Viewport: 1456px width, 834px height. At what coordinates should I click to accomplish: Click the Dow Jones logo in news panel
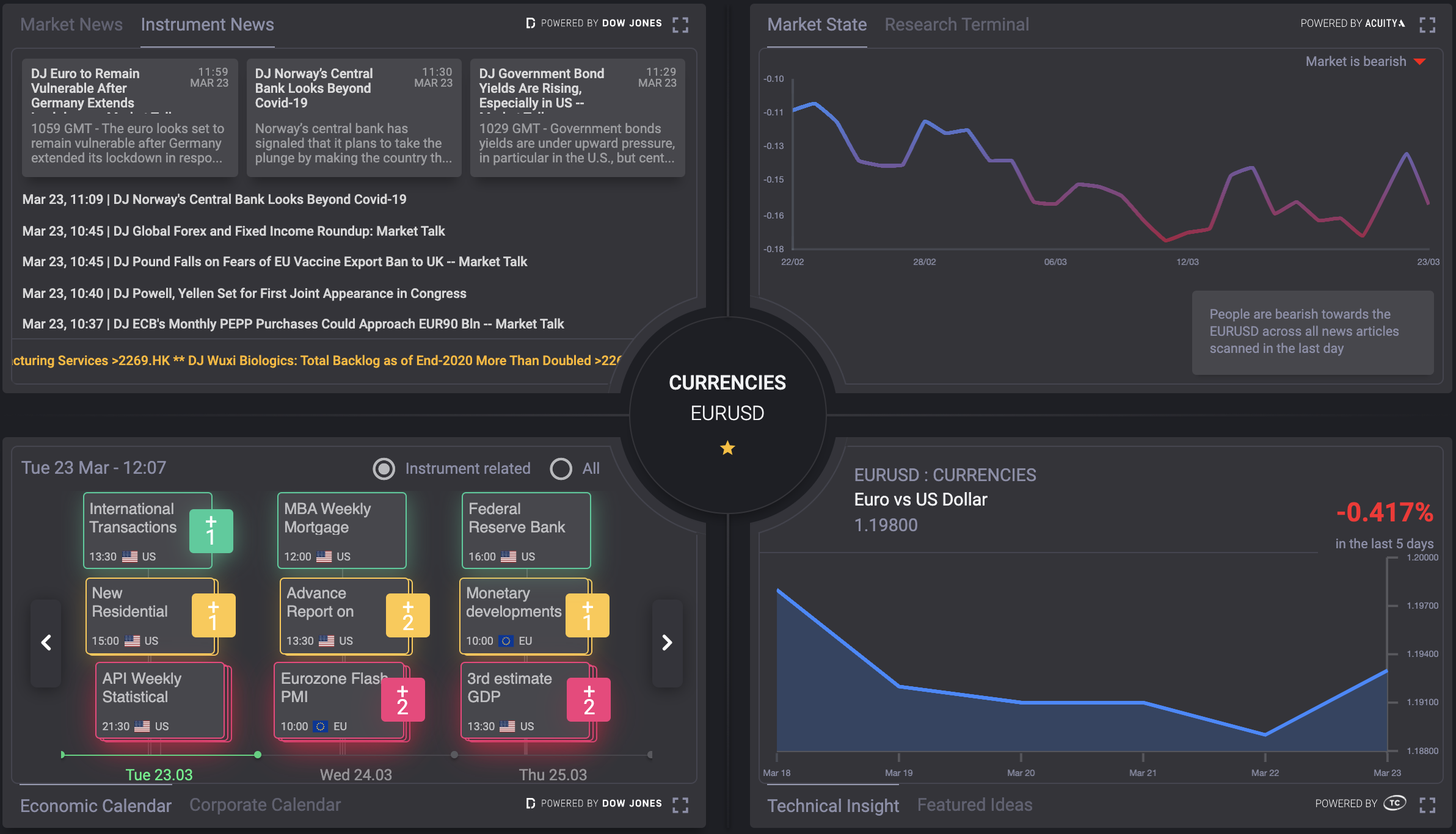(594, 23)
